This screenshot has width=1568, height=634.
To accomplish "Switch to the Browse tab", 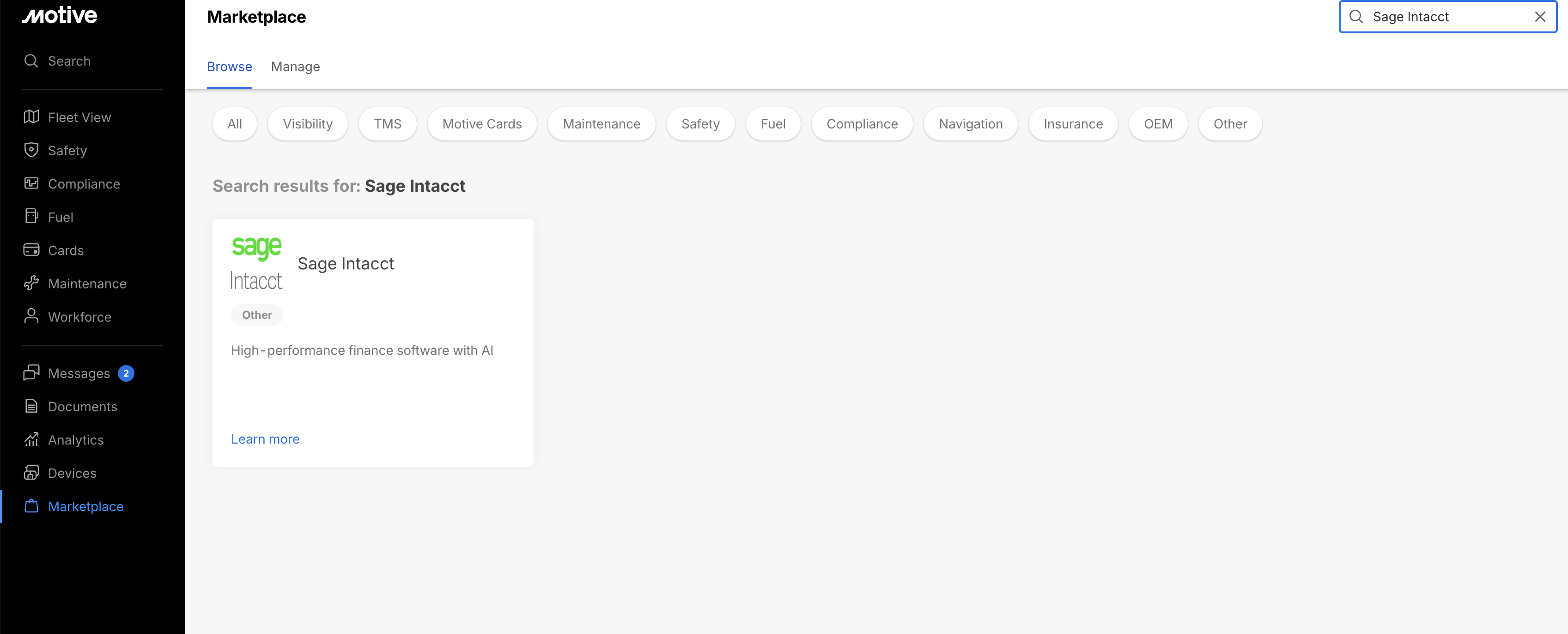I will pyautogui.click(x=230, y=67).
